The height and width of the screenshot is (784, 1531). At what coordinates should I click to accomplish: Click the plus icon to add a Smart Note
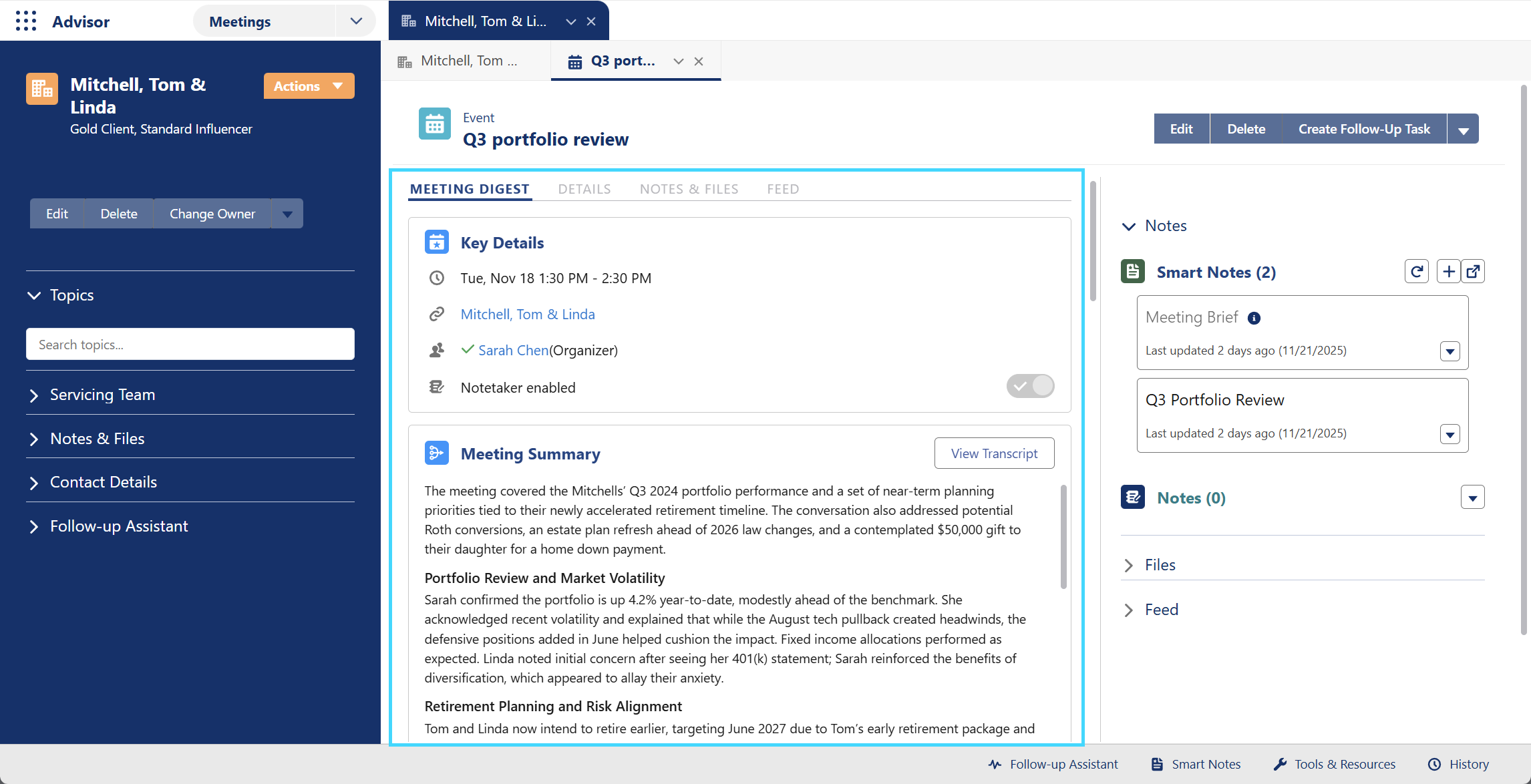tap(1449, 271)
